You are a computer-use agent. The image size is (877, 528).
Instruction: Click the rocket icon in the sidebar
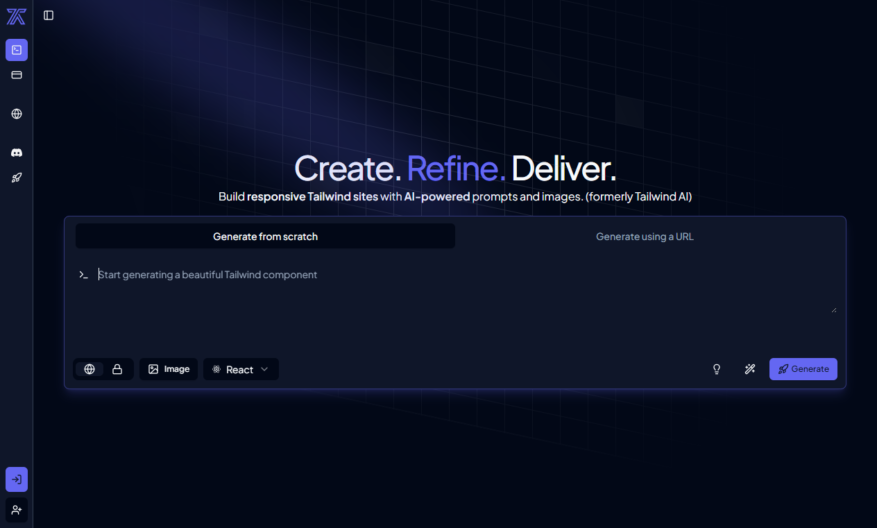[17, 178]
